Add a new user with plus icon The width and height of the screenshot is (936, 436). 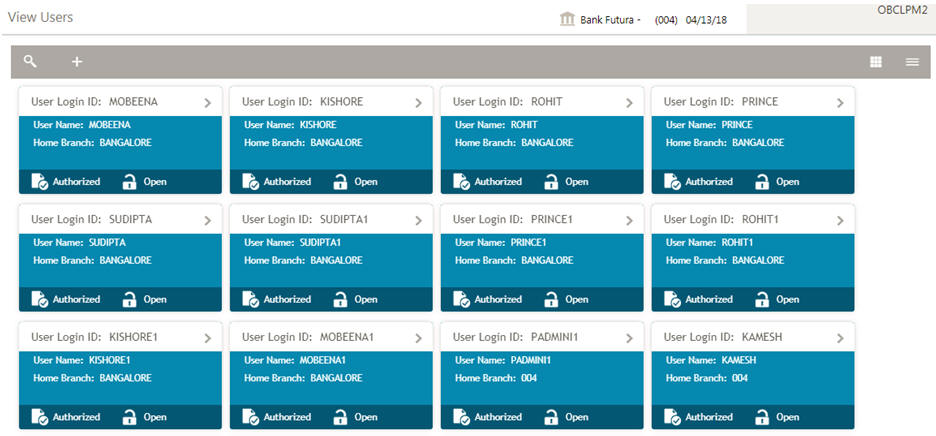(x=77, y=62)
